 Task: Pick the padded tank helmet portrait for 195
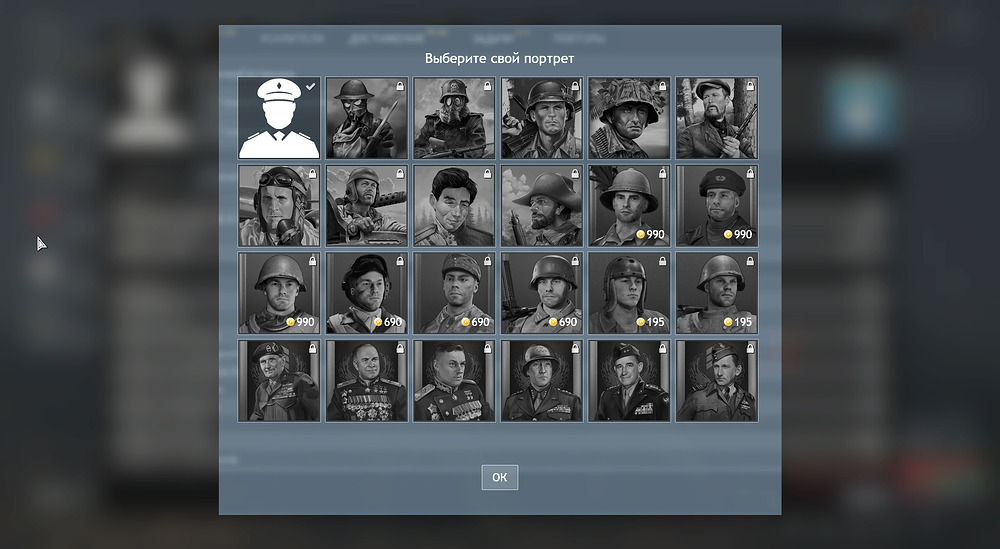point(629,293)
